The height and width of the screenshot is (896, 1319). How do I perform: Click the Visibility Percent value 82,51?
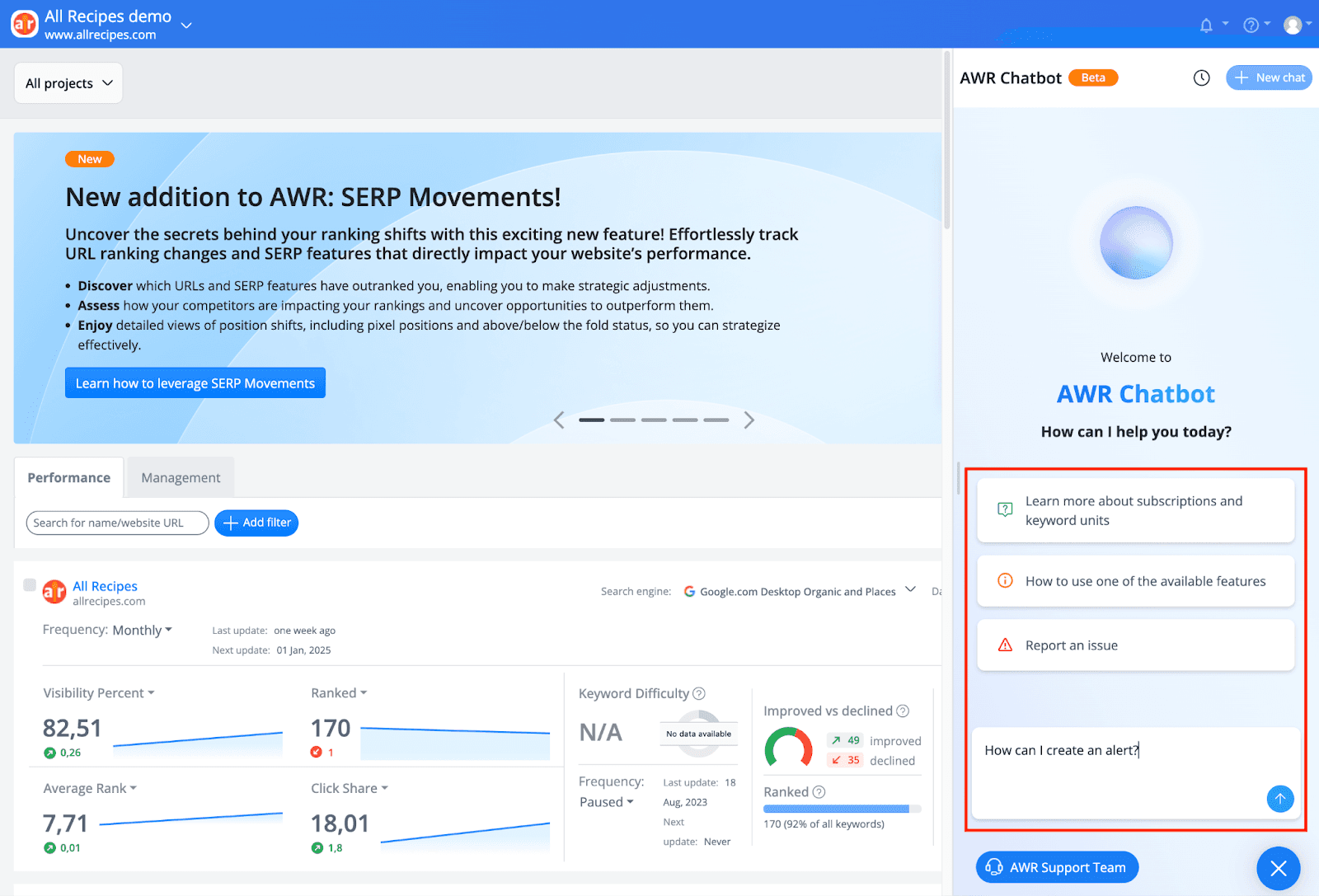[72, 728]
